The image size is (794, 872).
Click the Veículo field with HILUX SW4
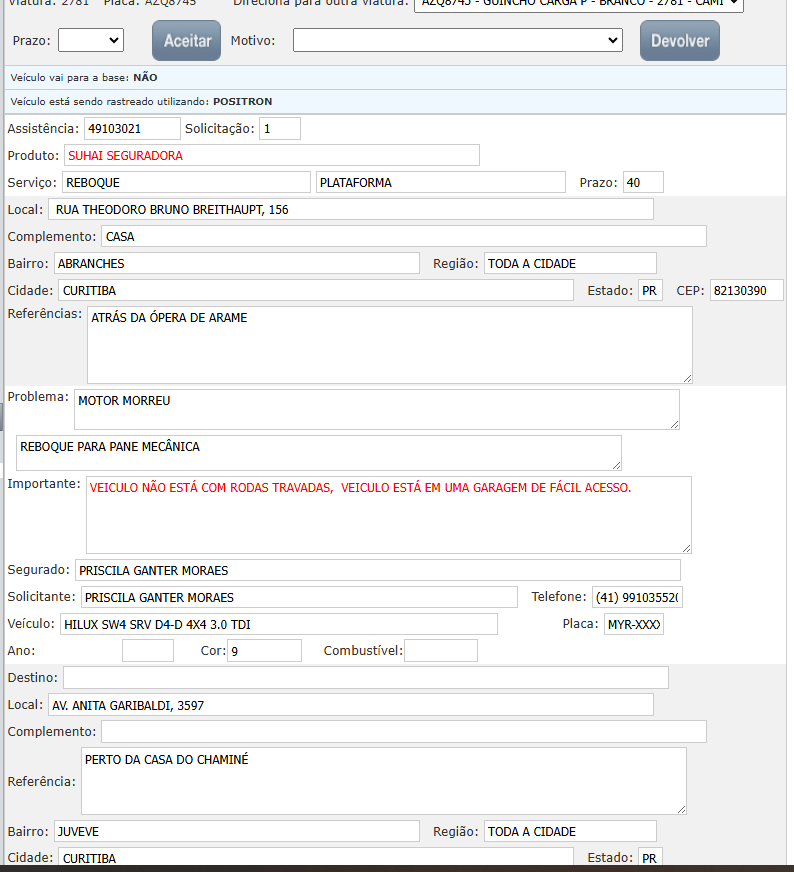(x=278, y=625)
